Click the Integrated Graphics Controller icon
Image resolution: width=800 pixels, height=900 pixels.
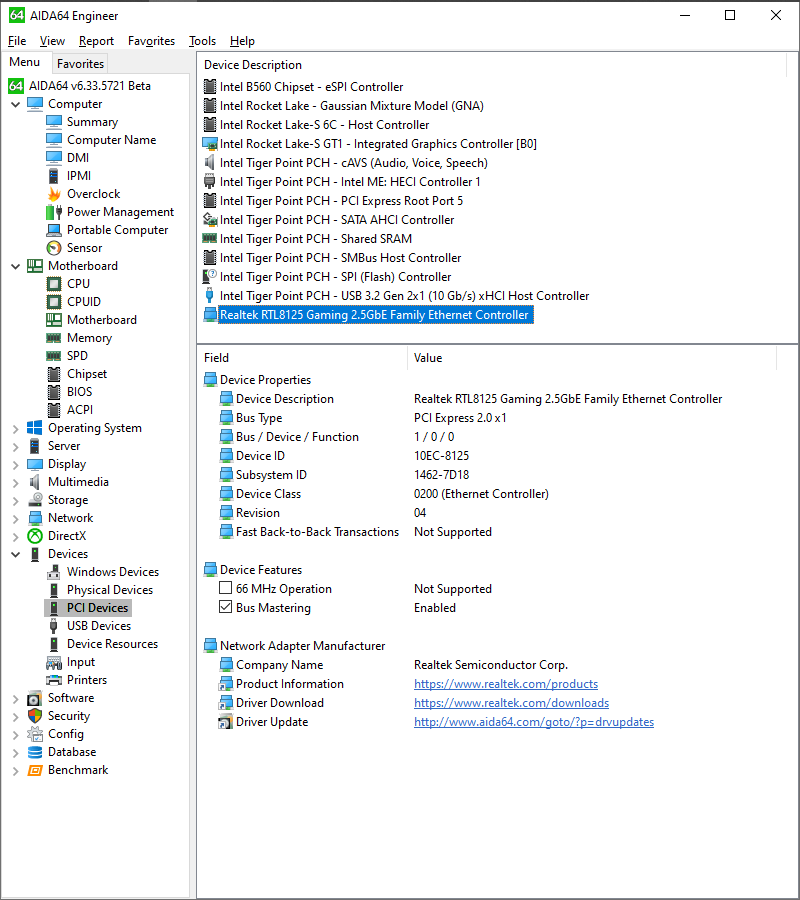210,144
